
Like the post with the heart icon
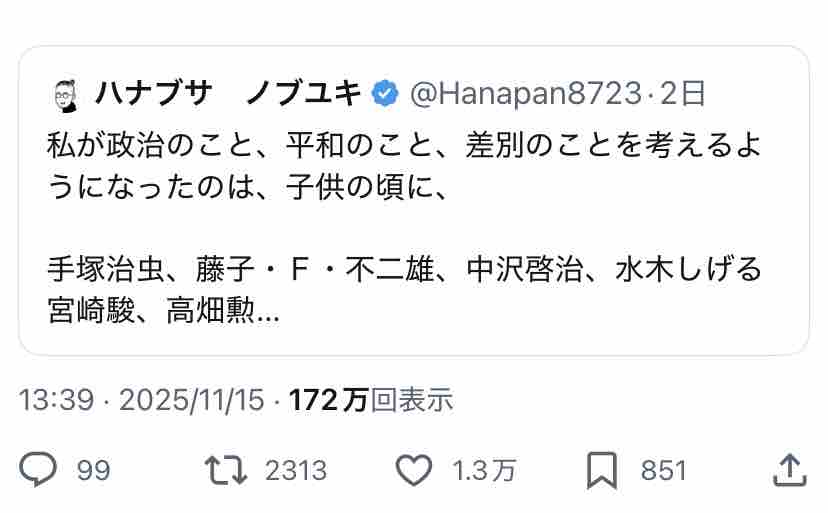click(413, 470)
